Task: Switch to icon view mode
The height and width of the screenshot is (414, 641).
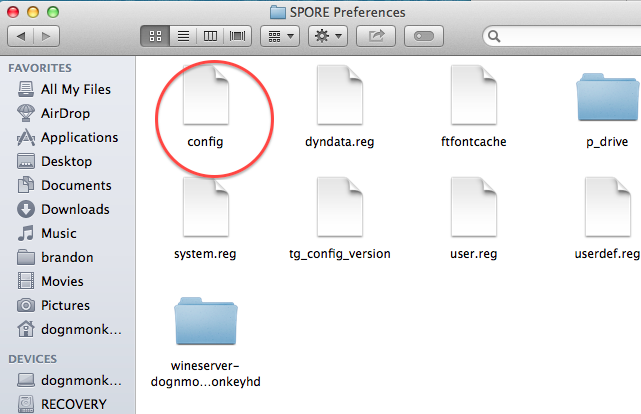Action: coord(157,36)
